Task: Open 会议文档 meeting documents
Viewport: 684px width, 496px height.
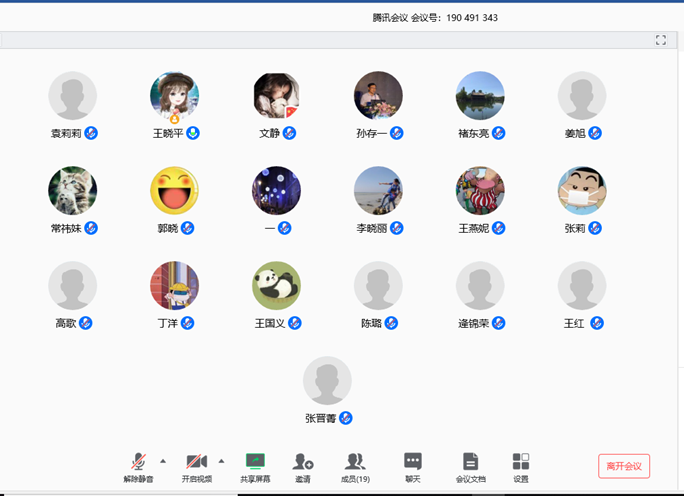Action: click(x=470, y=462)
